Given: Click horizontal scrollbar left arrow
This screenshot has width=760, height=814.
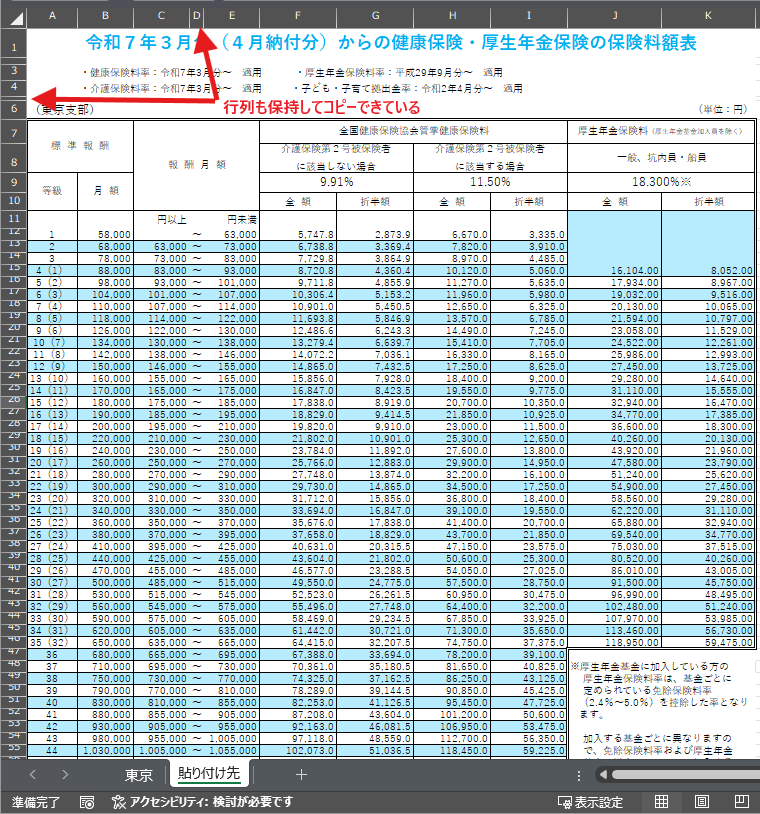Looking at the screenshot, I should pos(603,775).
